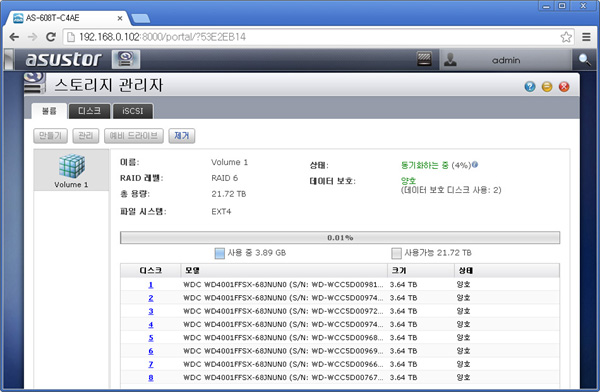Click the browser back arrow
The height and width of the screenshot is (392, 600).
tap(14, 37)
